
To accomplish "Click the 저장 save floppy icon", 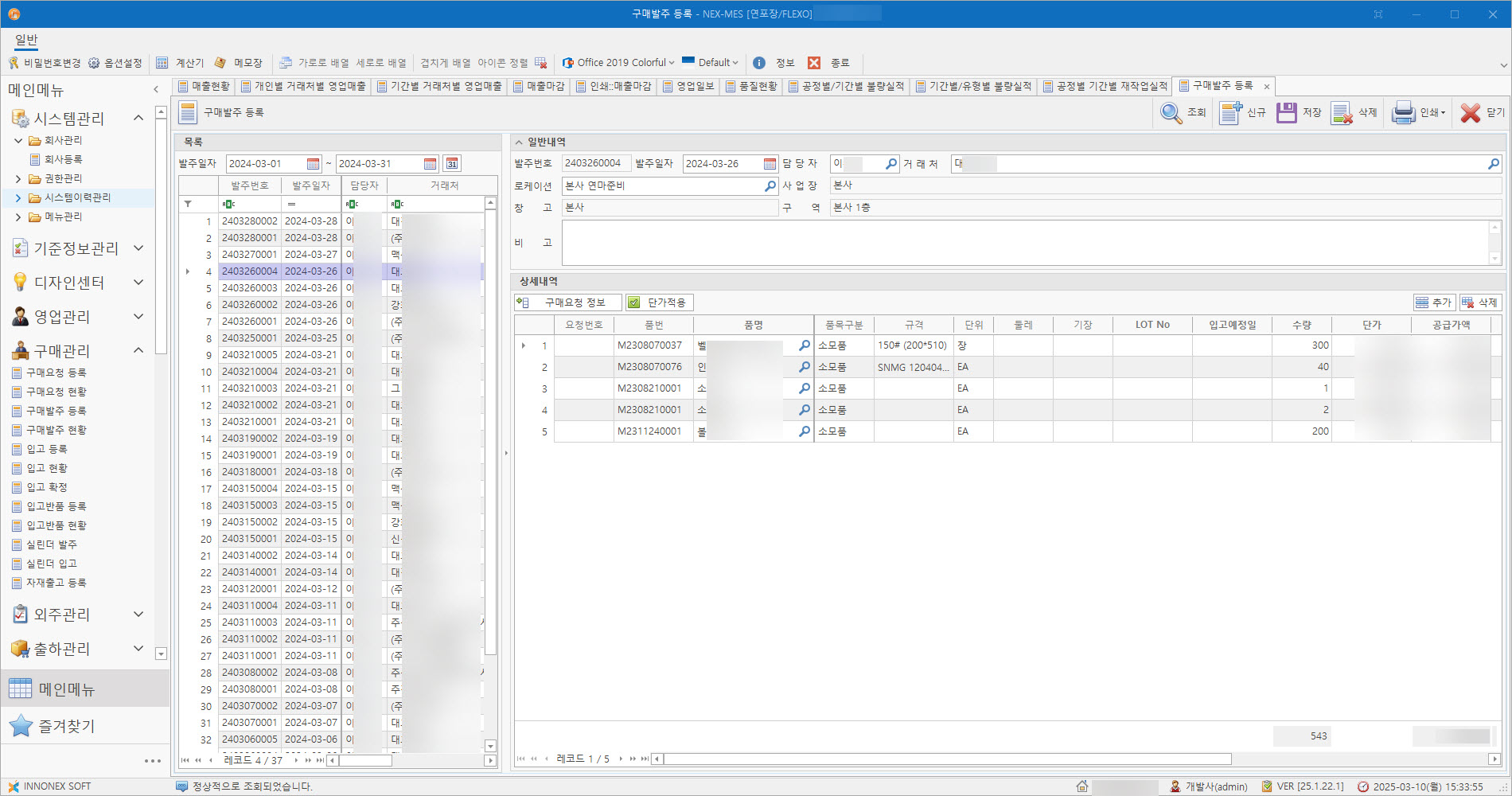I will pos(1287,113).
